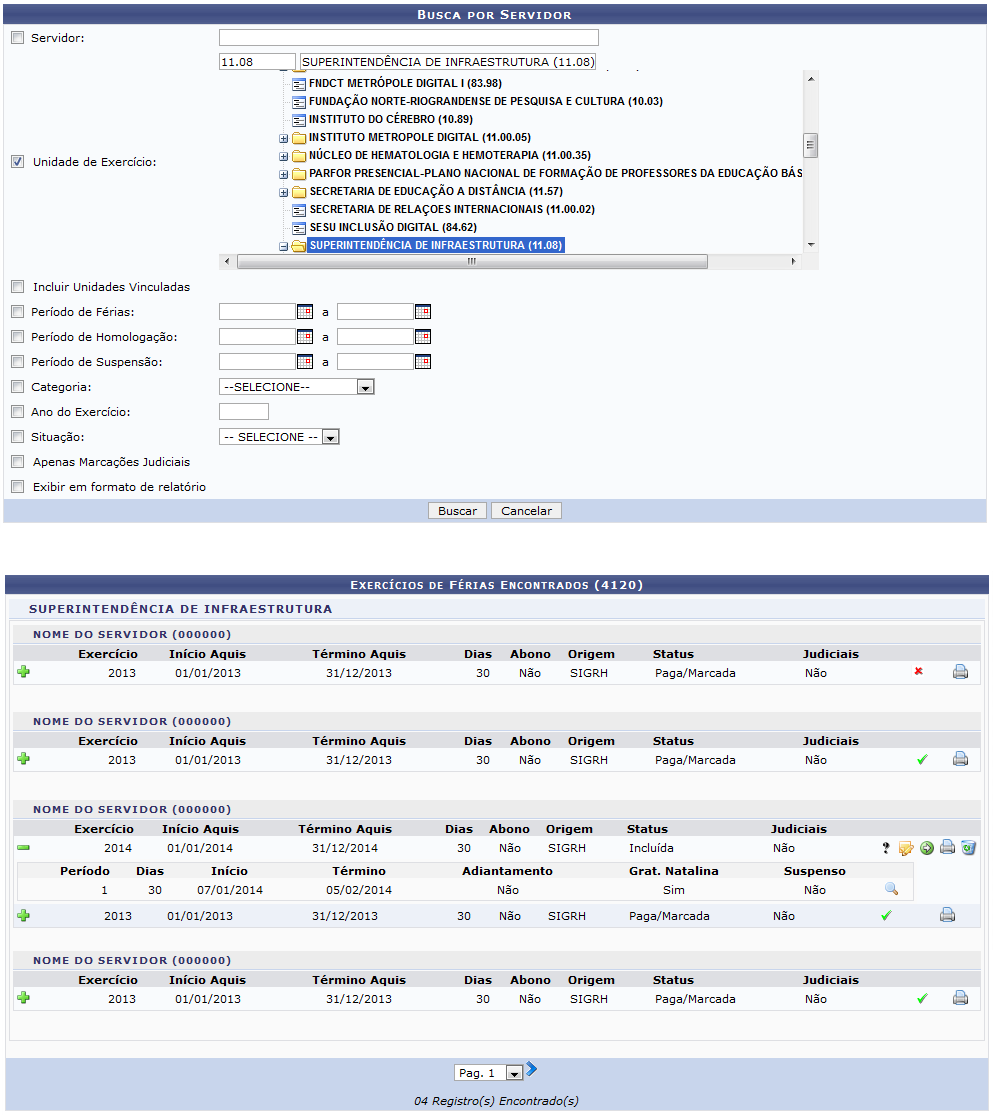Go to next page with blue arrow
The width and height of the screenshot is (996, 1115).
coord(531,1069)
